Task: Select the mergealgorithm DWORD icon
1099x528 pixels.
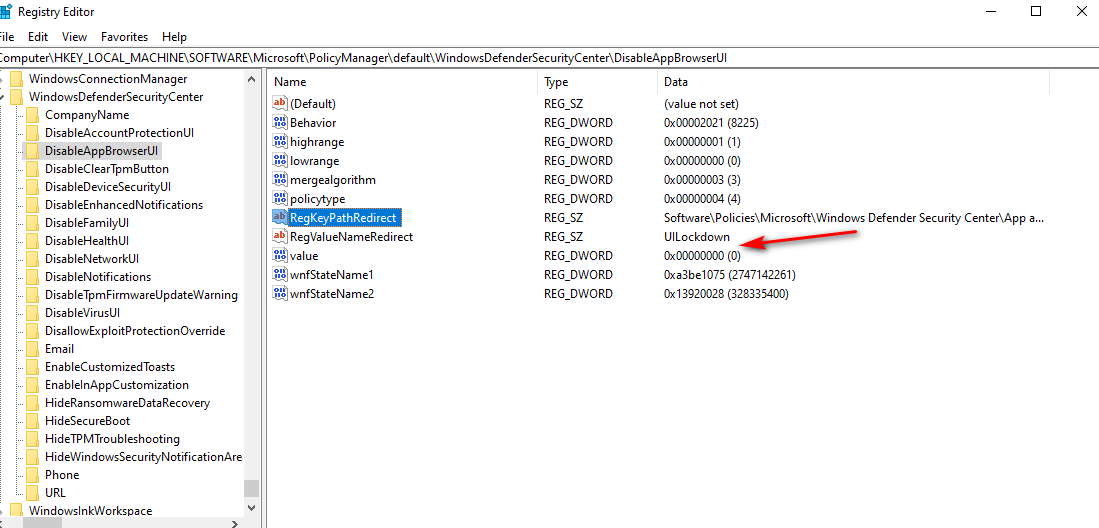Action: click(280, 180)
